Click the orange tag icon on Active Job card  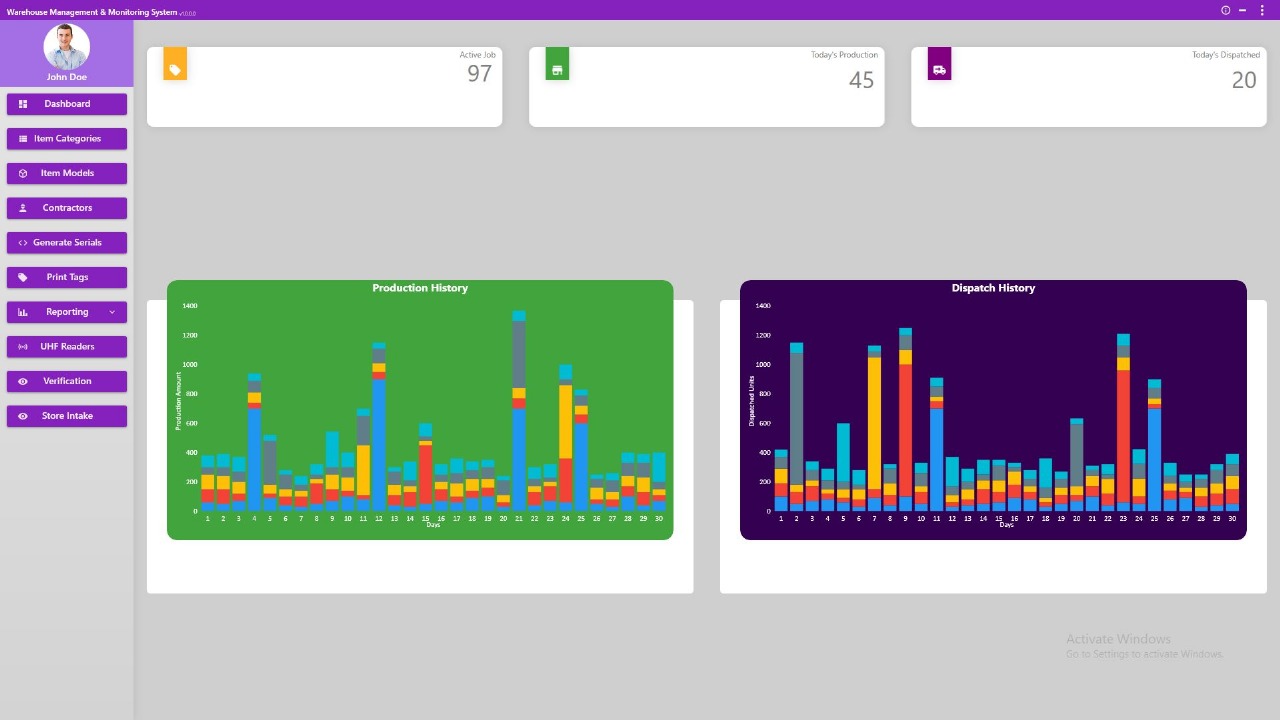[x=175, y=68]
